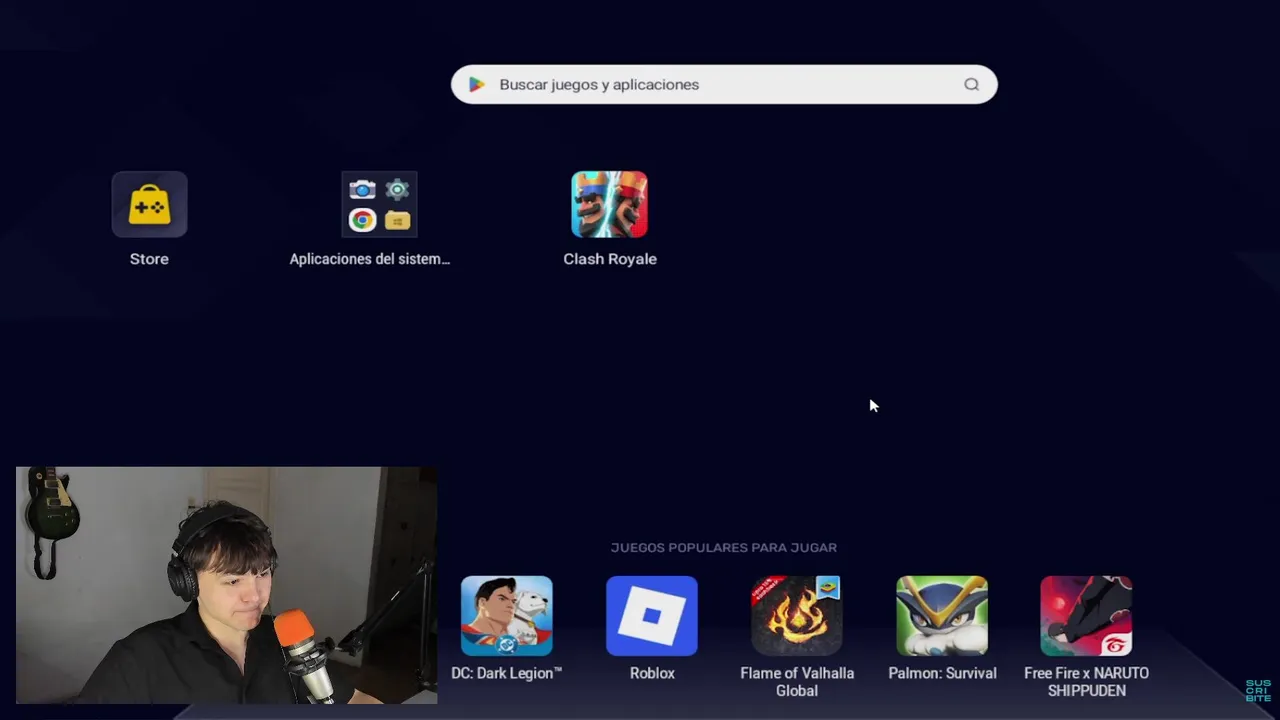Open Palmon: Survival game icon
This screenshot has height=720, width=1280.
coord(942,616)
